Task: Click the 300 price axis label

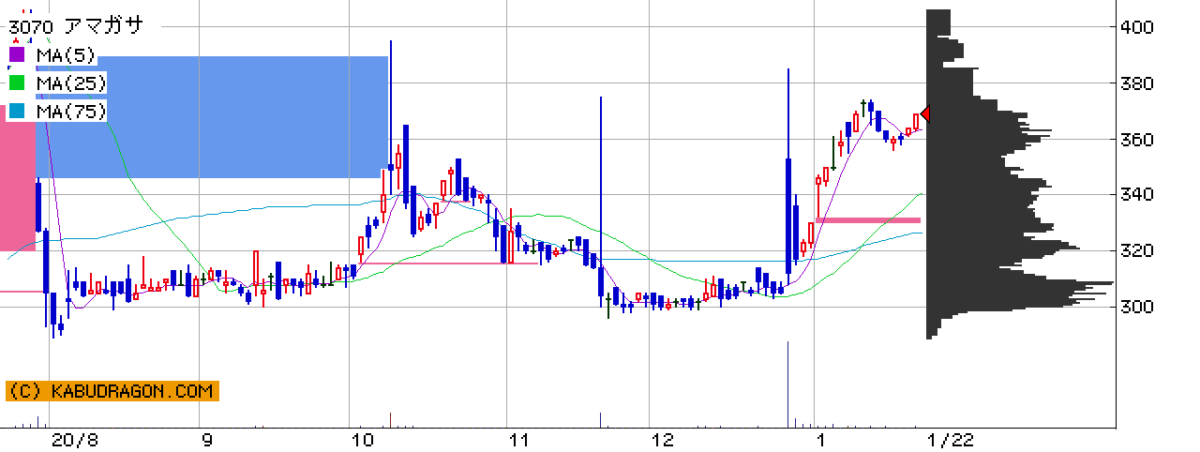Action: pyautogui.click(x=1138, y=306)
